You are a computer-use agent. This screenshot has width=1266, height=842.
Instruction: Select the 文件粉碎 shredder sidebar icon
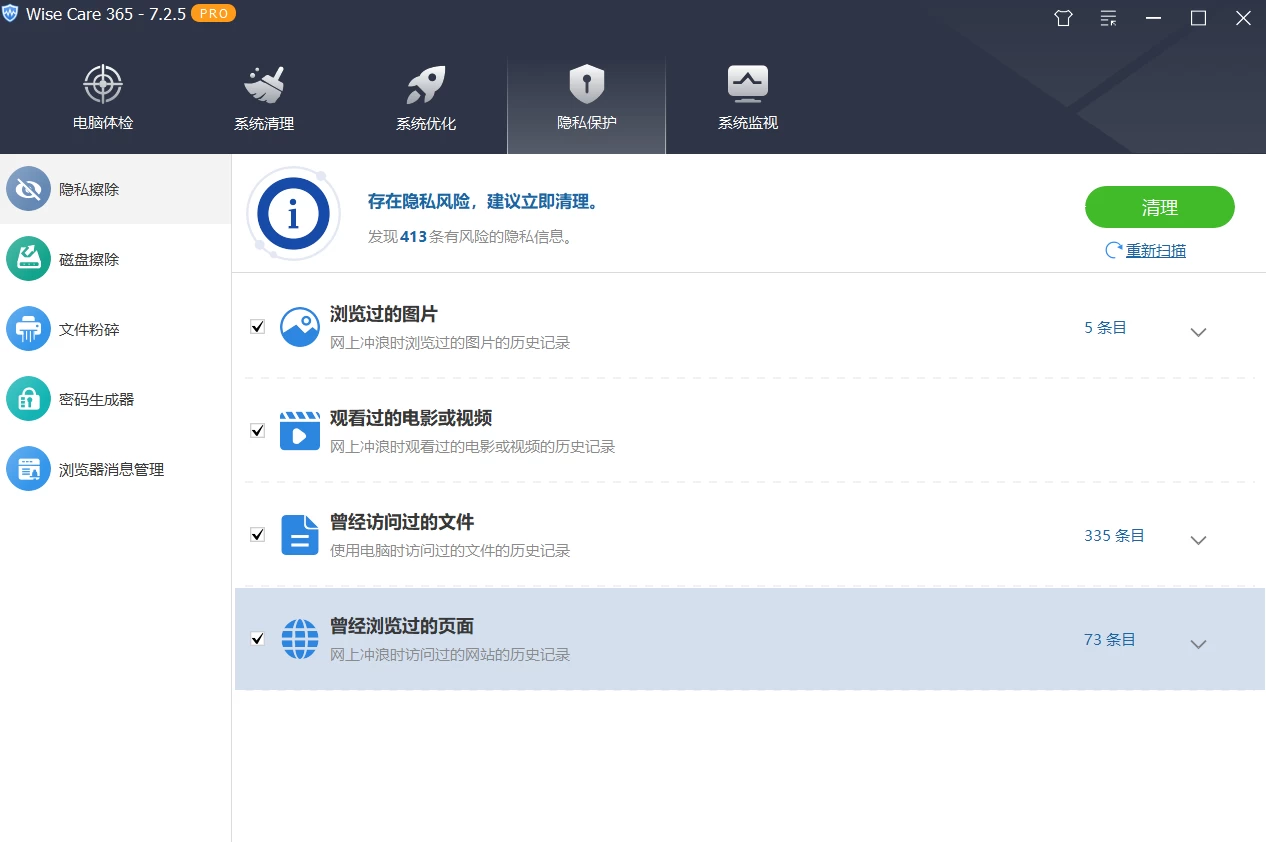pyautogui.click(x=28, y=329)
